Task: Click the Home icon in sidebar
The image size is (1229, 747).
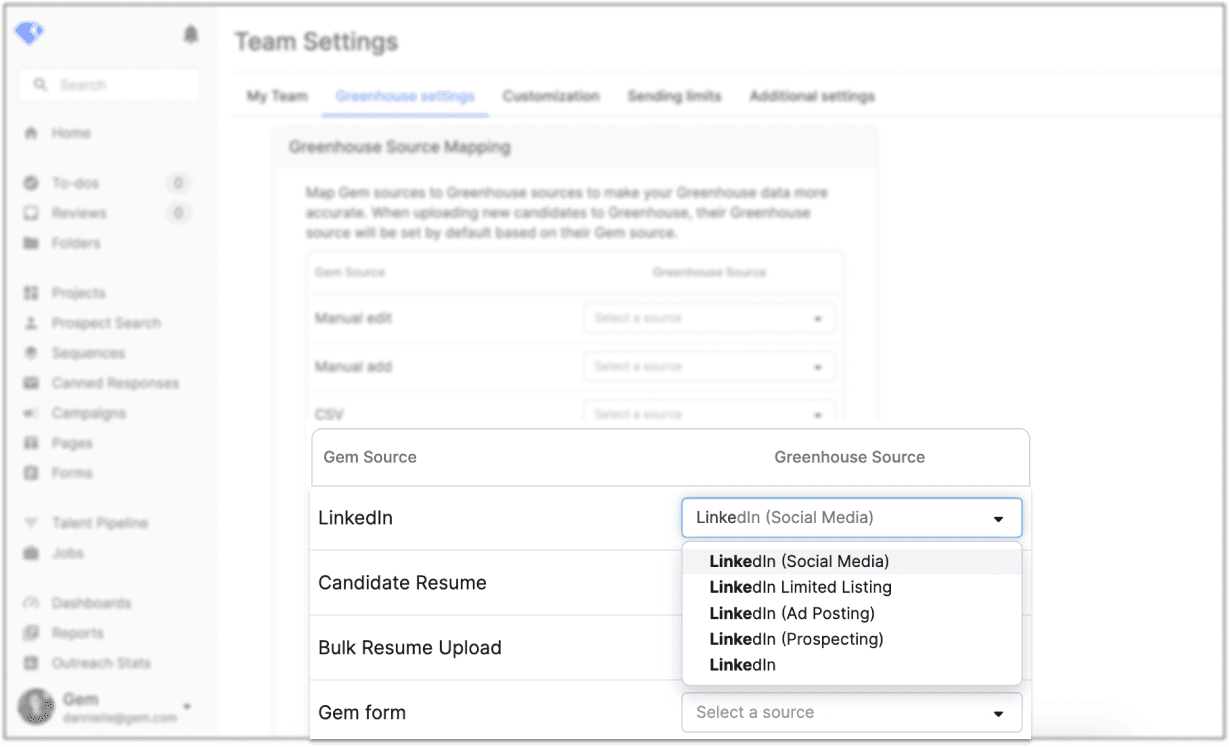Action: [31, 133]
